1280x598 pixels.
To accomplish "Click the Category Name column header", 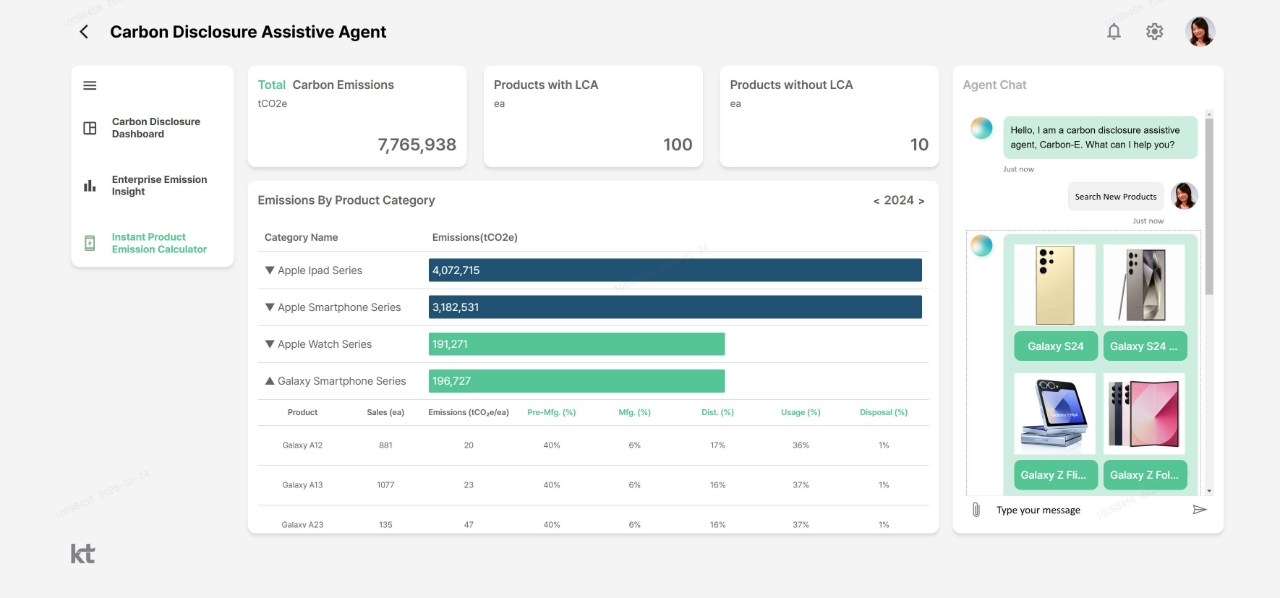I will [301, 238].
